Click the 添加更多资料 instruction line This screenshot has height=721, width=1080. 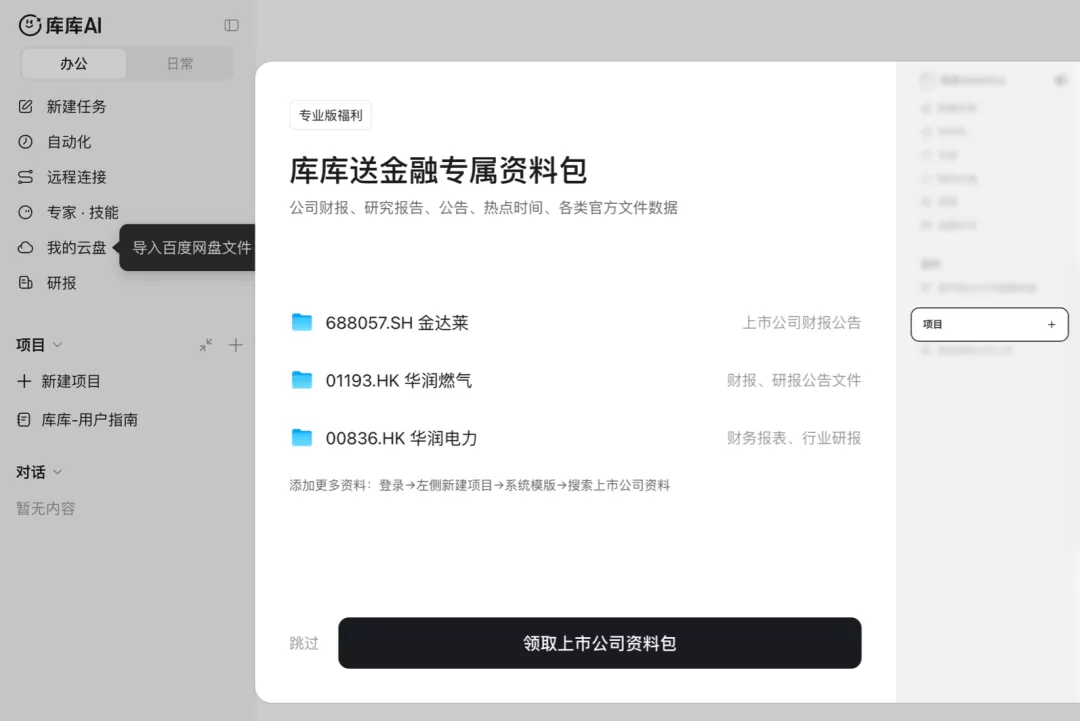point(479,485)
